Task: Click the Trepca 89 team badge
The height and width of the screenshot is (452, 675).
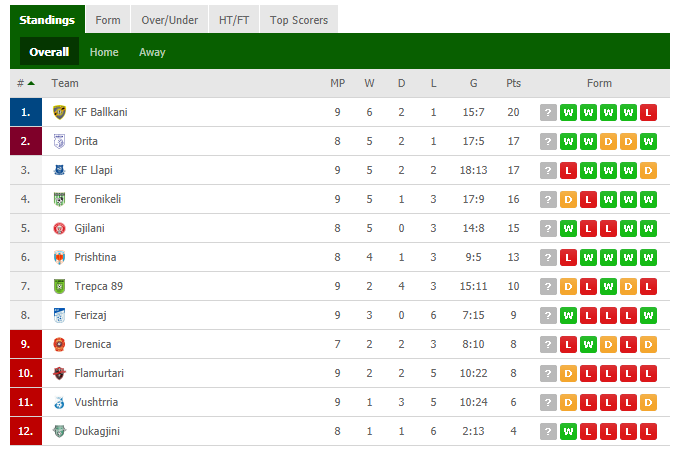Action: click(x=59, y=286)
